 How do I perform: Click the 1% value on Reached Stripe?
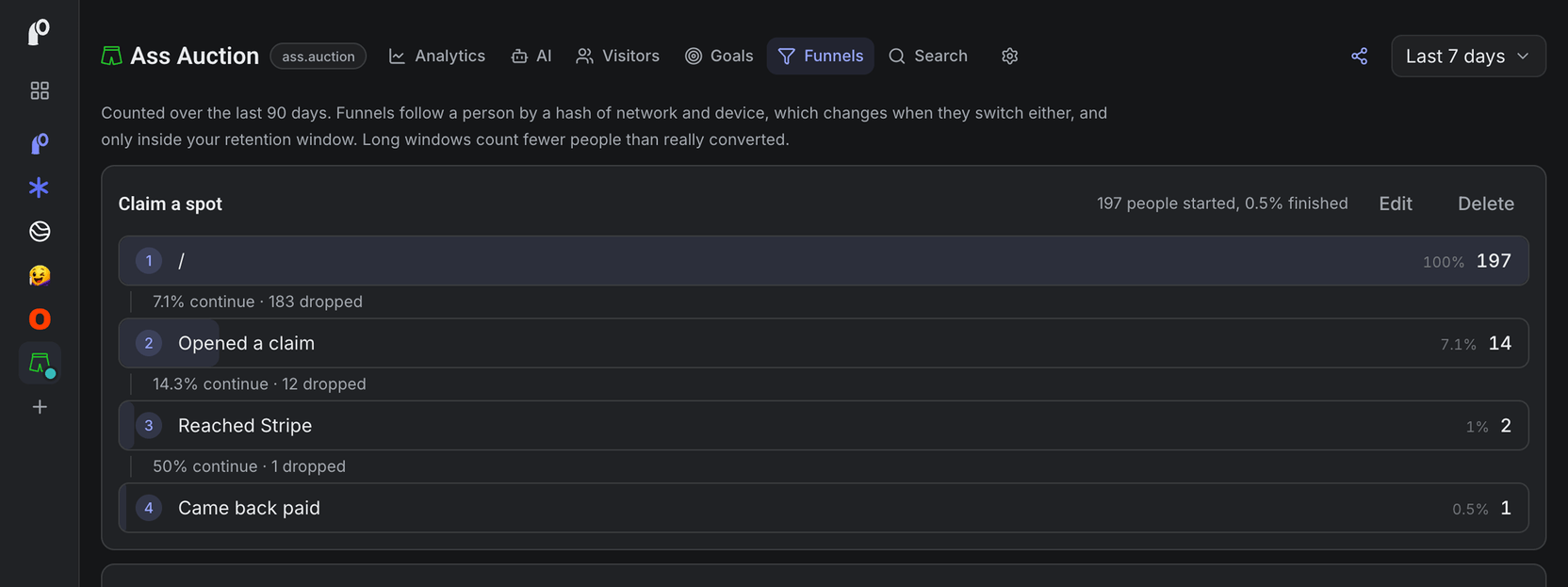coord(1477,427)
